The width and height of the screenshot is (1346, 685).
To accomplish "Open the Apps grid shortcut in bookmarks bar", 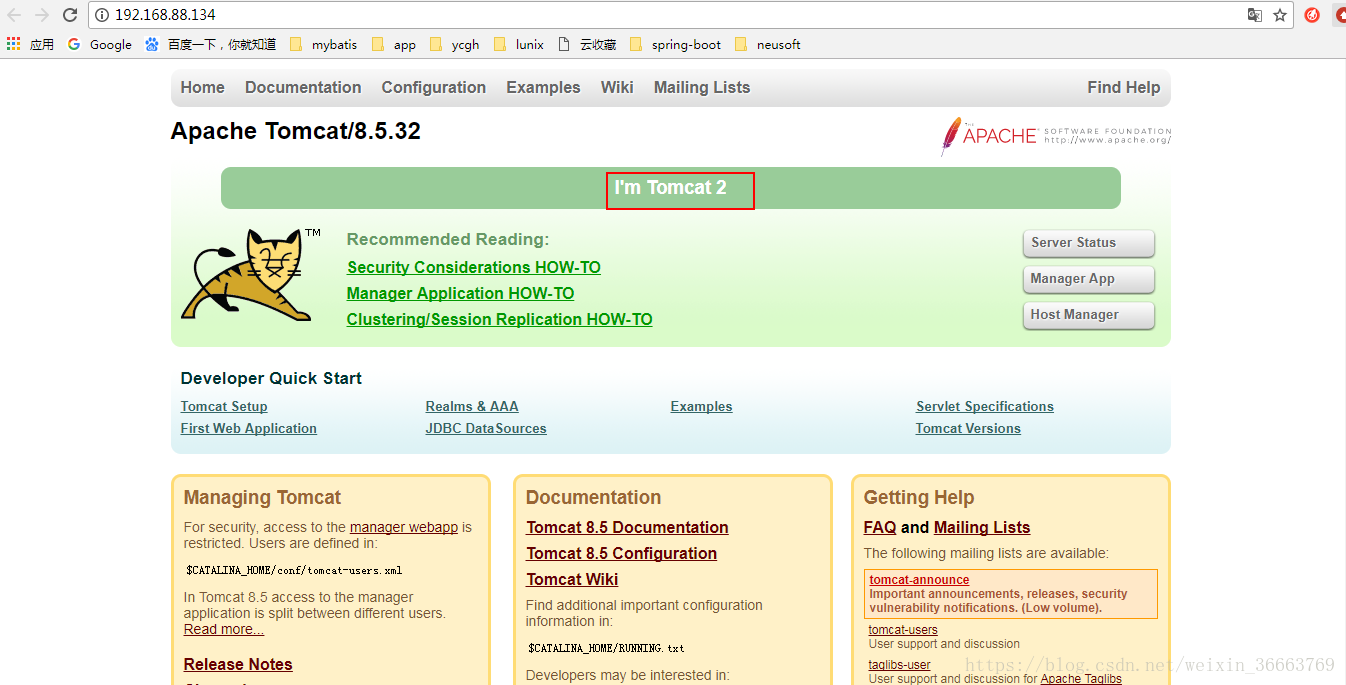I will click(30, 44).
